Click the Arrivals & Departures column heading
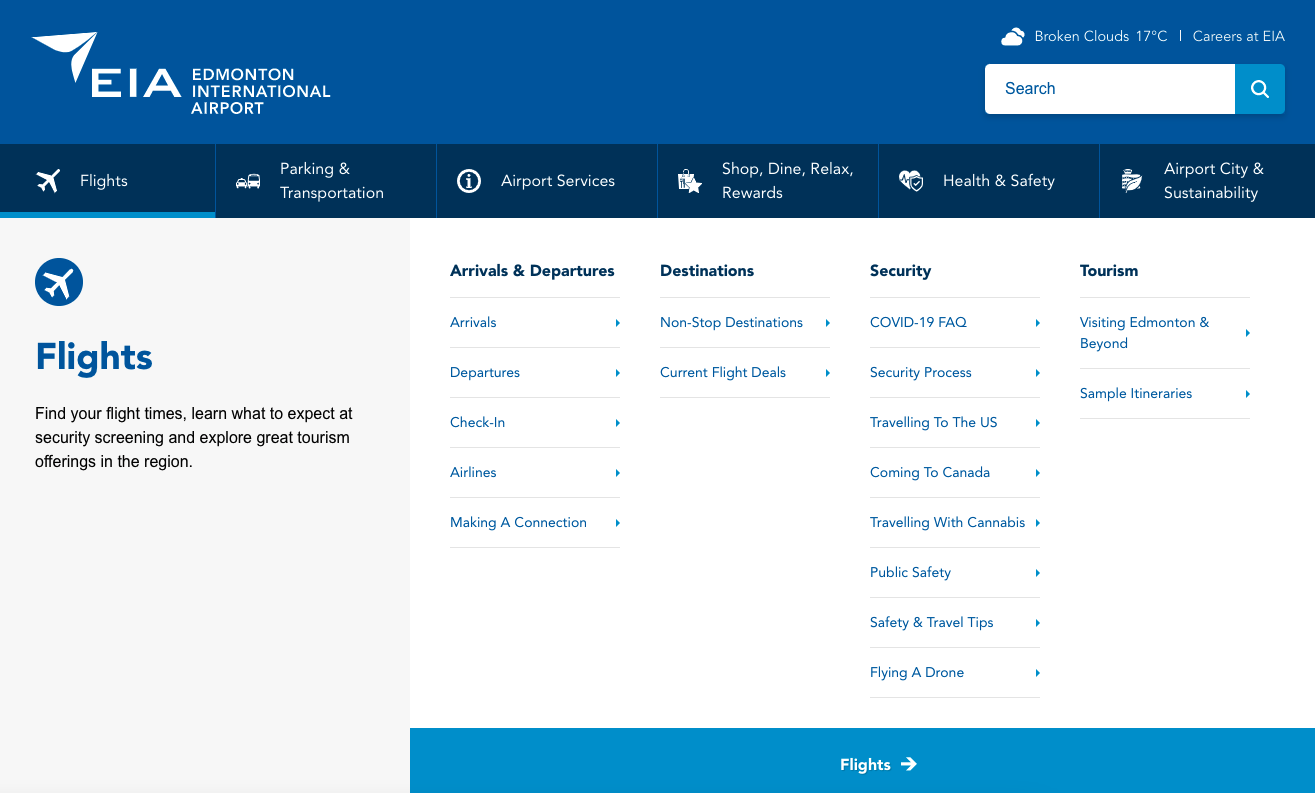Viewport: 1315px width, 793px height. 532,271
